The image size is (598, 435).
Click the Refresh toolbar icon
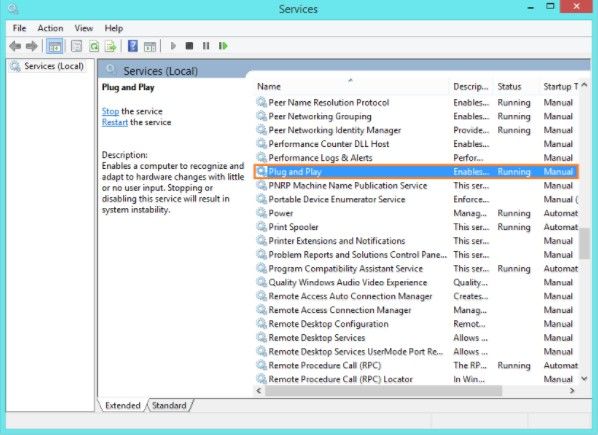(x=94, y=47)
